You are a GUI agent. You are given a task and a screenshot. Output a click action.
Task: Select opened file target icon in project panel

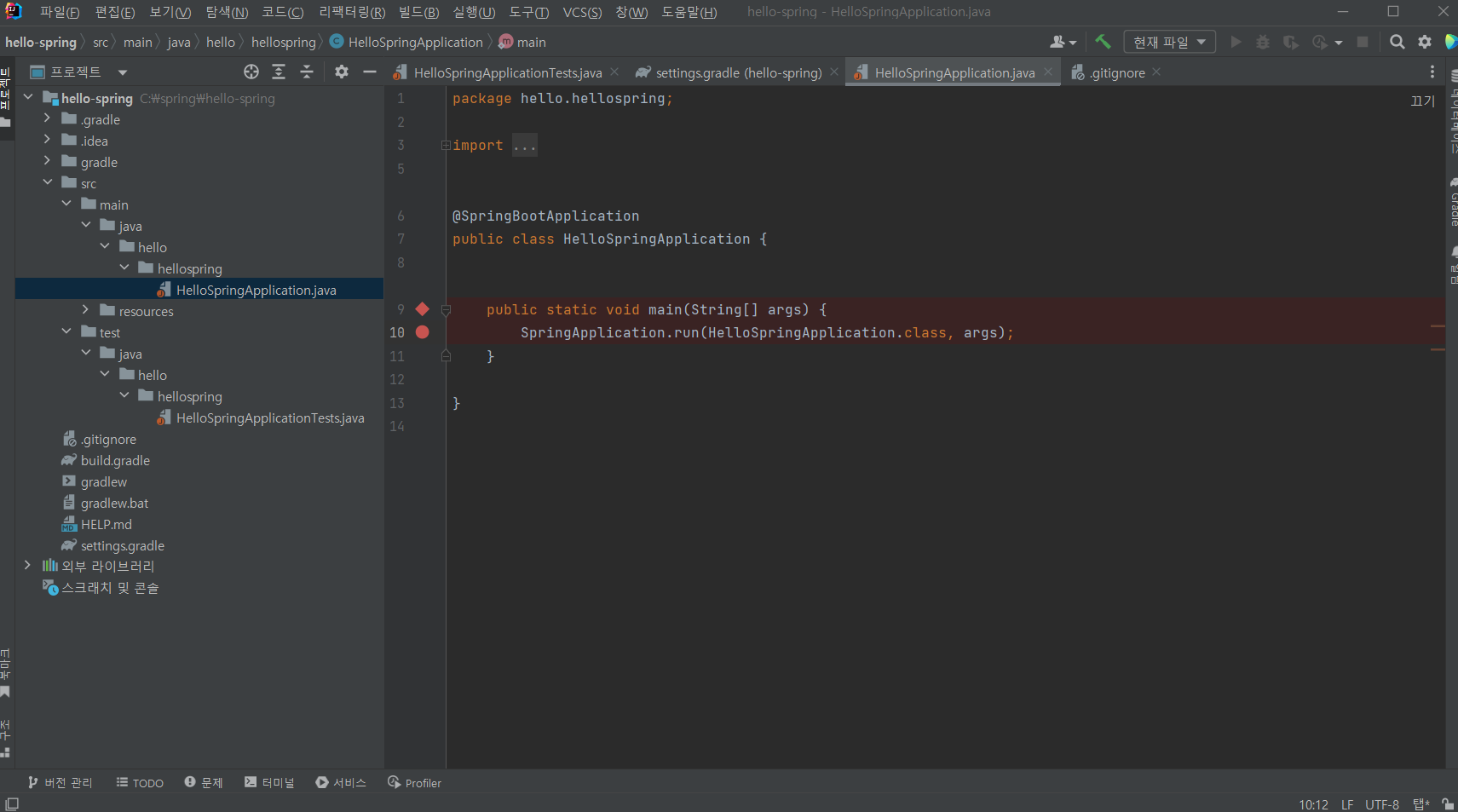(251, 72)
